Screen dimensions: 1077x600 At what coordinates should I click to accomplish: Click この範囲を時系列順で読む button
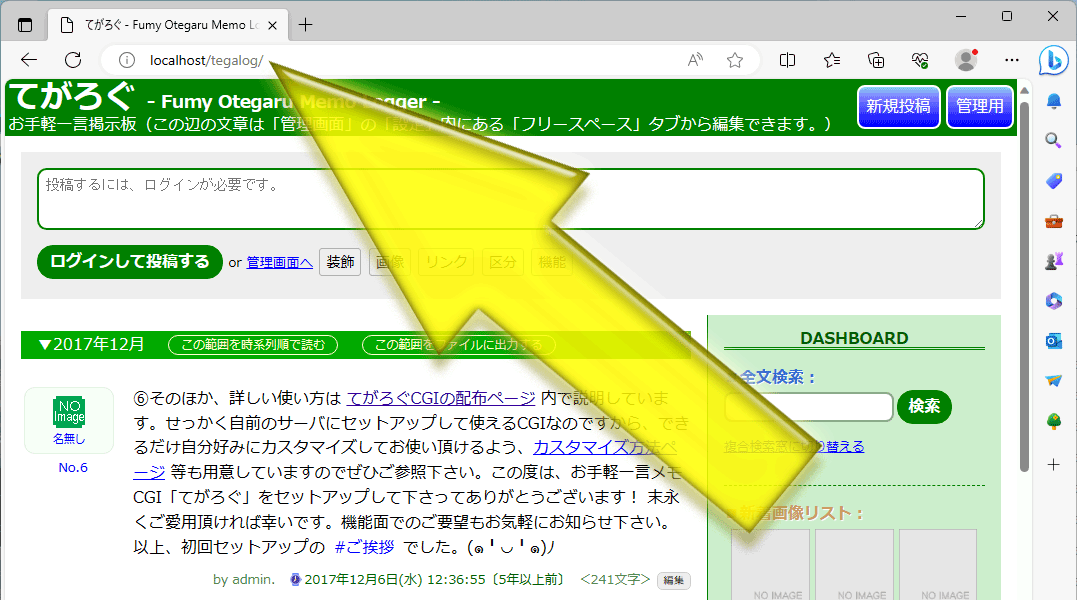253,345
